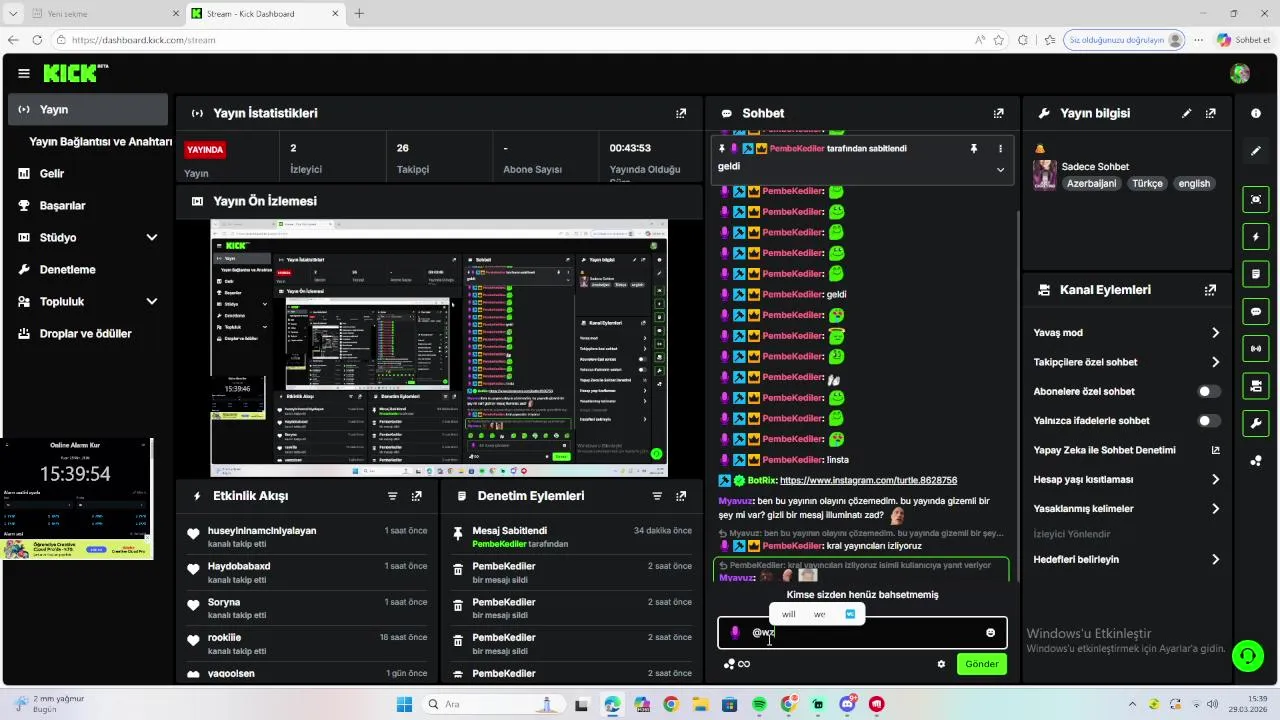The width and height of the screenshot is (1280, 720).
Task: Open the green headset support button
Action: click(1247, 656)
